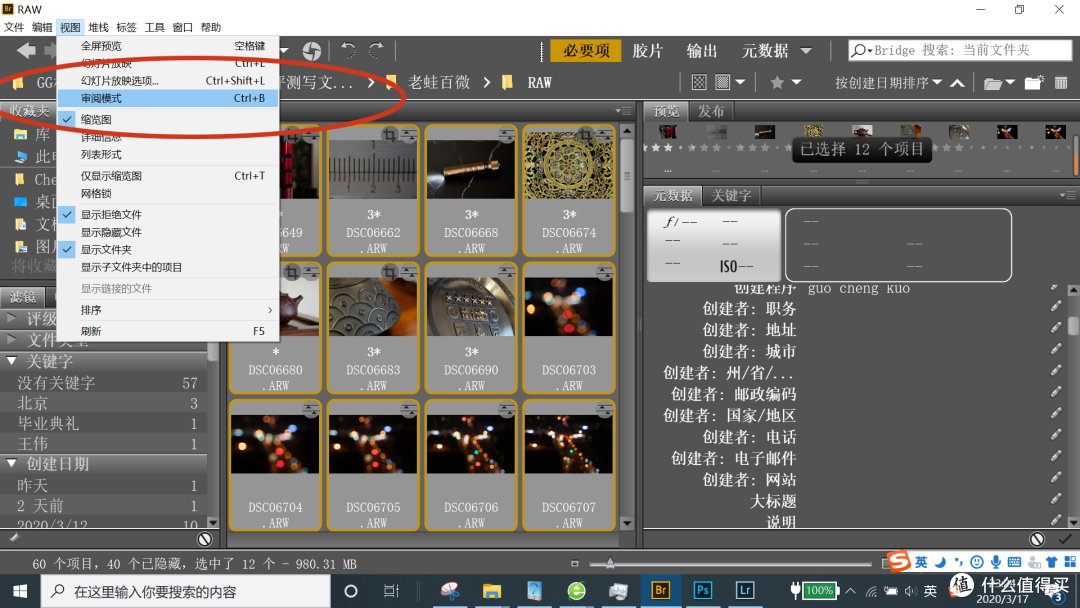Open File Explorer from the taskbar

492,591
